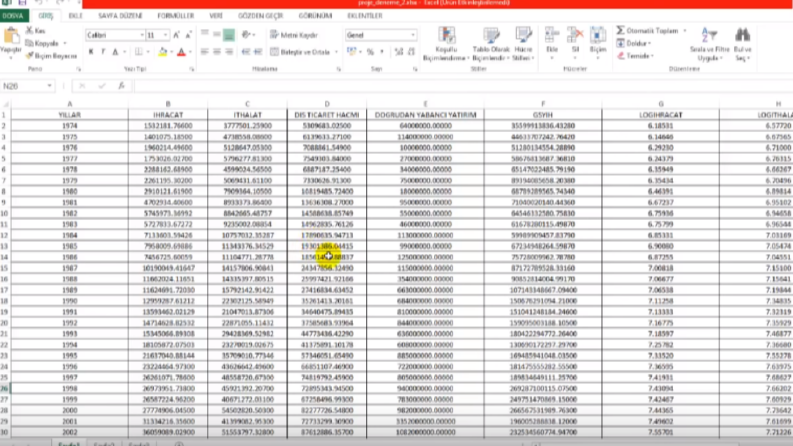Click the borders icon in Yazı Tipi group
This screenshot has height=446, width=793.
tap(139, 52)
